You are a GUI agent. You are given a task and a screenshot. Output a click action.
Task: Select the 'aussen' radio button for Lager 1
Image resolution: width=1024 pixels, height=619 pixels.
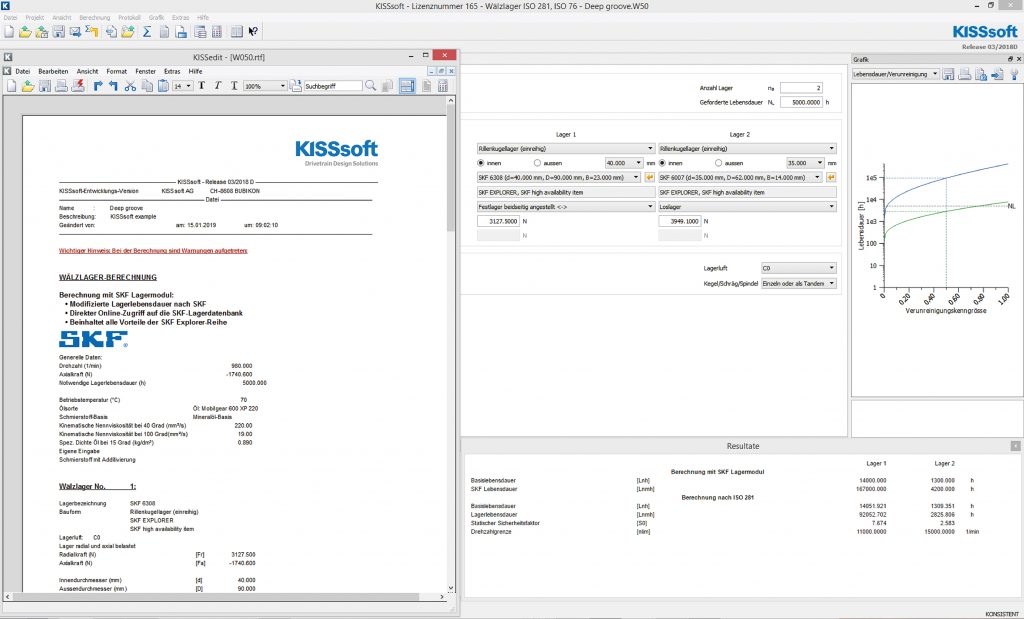(x=538, y=162)
